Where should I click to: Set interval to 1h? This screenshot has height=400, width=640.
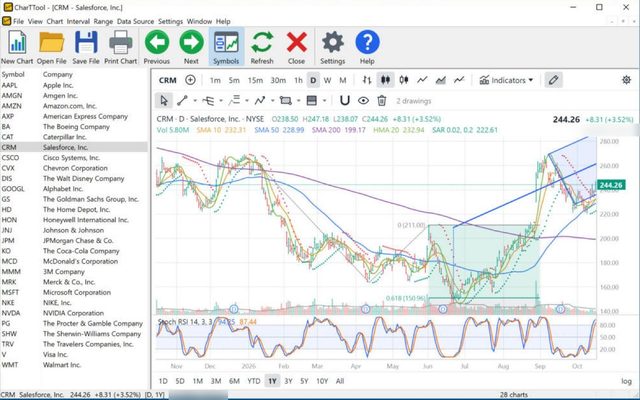[x=298, y=80]
